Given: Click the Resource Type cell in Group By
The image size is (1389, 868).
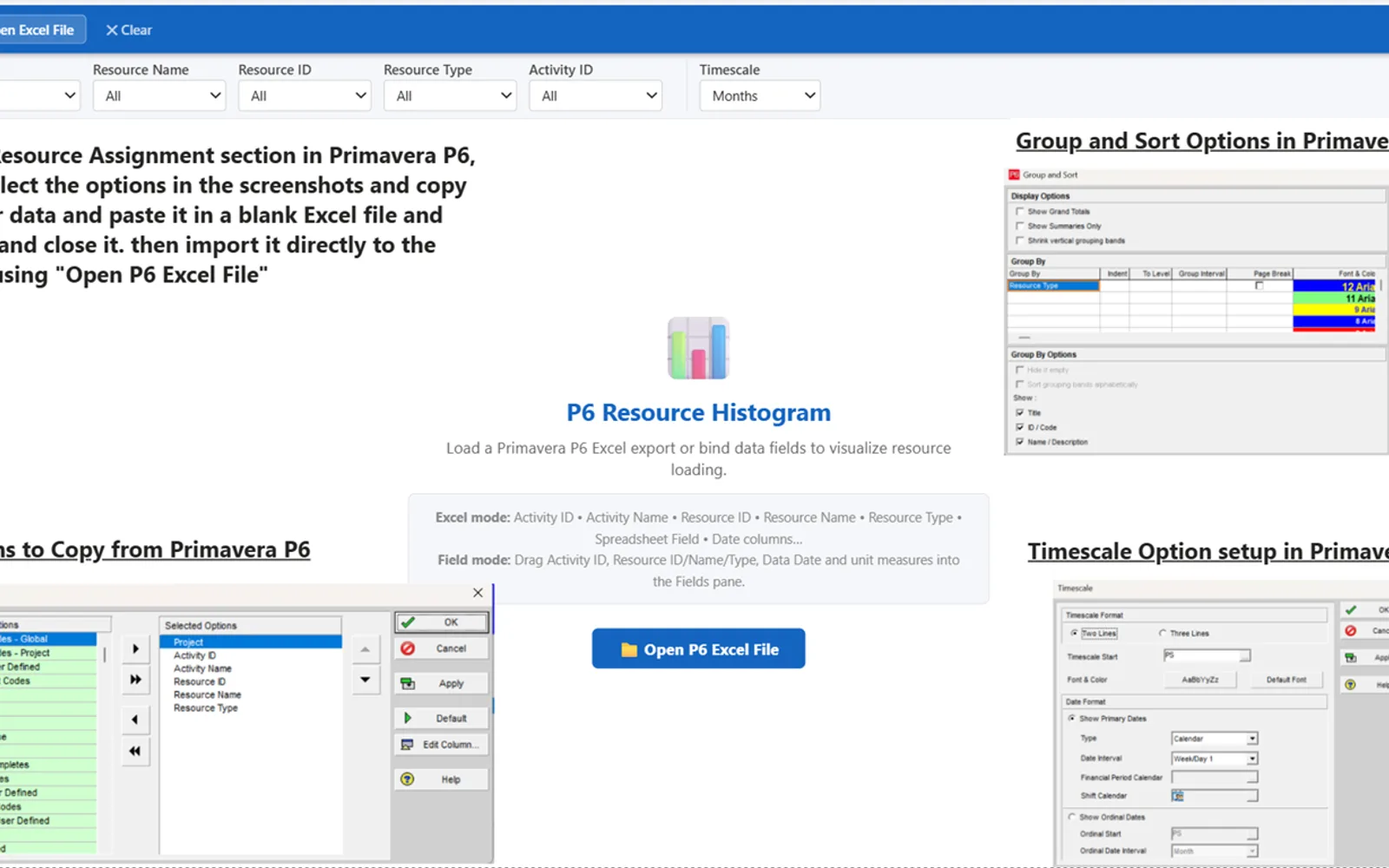Looking at the screenshot, I should [1053, 286].
